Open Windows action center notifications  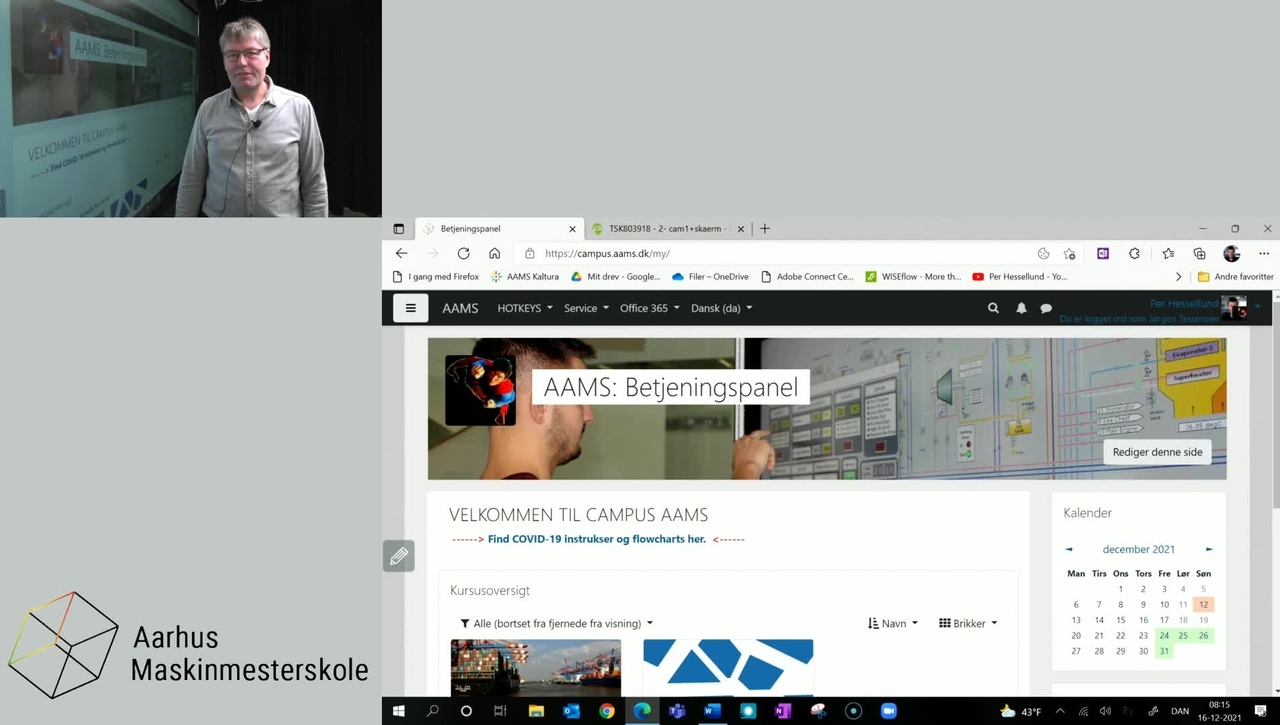tap(1261, 711)
